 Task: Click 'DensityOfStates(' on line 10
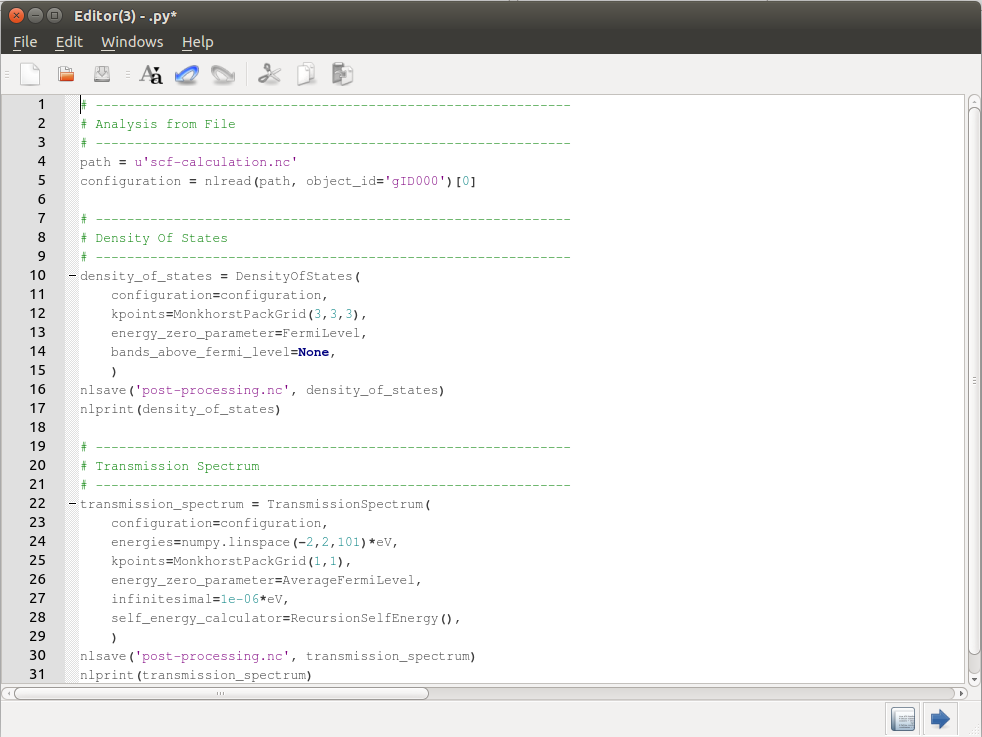click(x=298, y=276)
